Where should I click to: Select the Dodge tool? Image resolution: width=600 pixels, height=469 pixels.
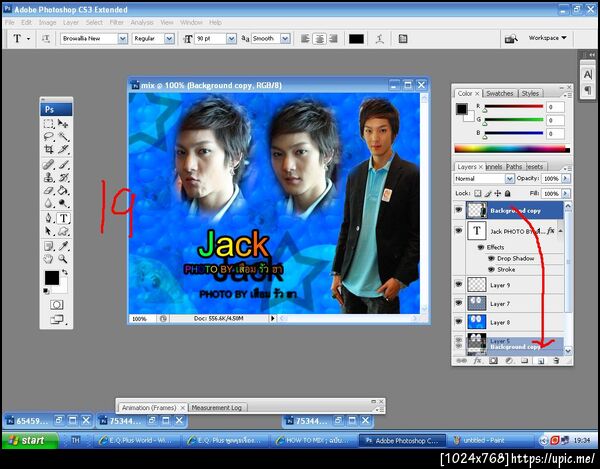coord(63,203)
